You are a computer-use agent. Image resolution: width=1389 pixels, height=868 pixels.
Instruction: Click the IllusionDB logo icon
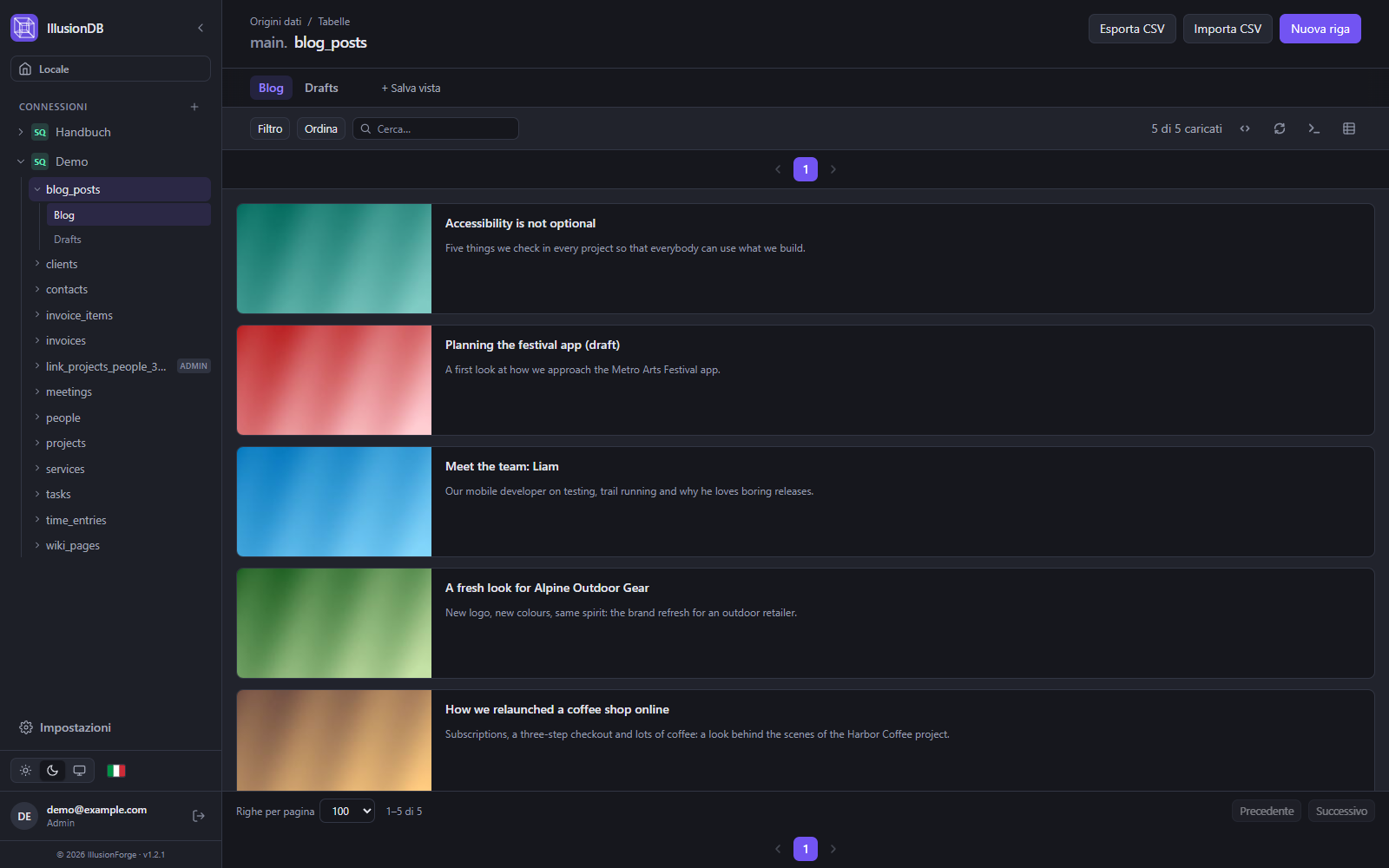[x=24, y=28]
